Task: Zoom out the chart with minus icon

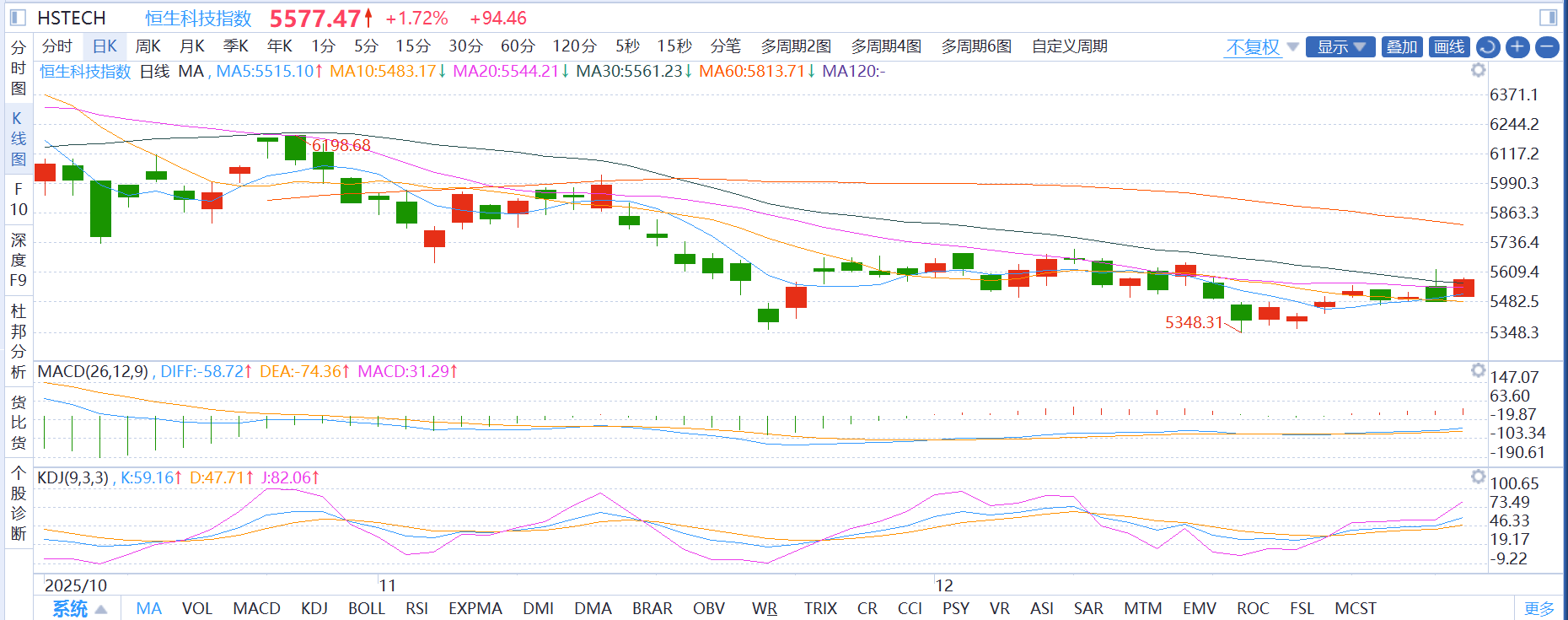Action: (x=1547, y=47)
